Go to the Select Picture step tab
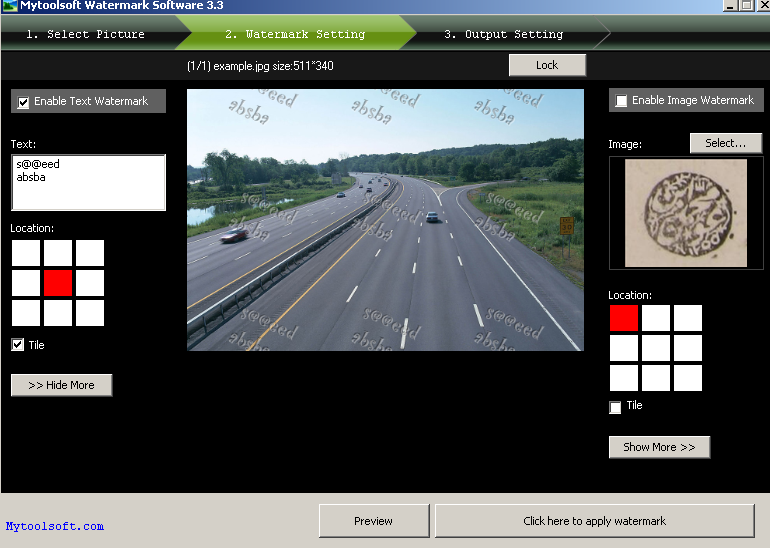 point(85,34)
